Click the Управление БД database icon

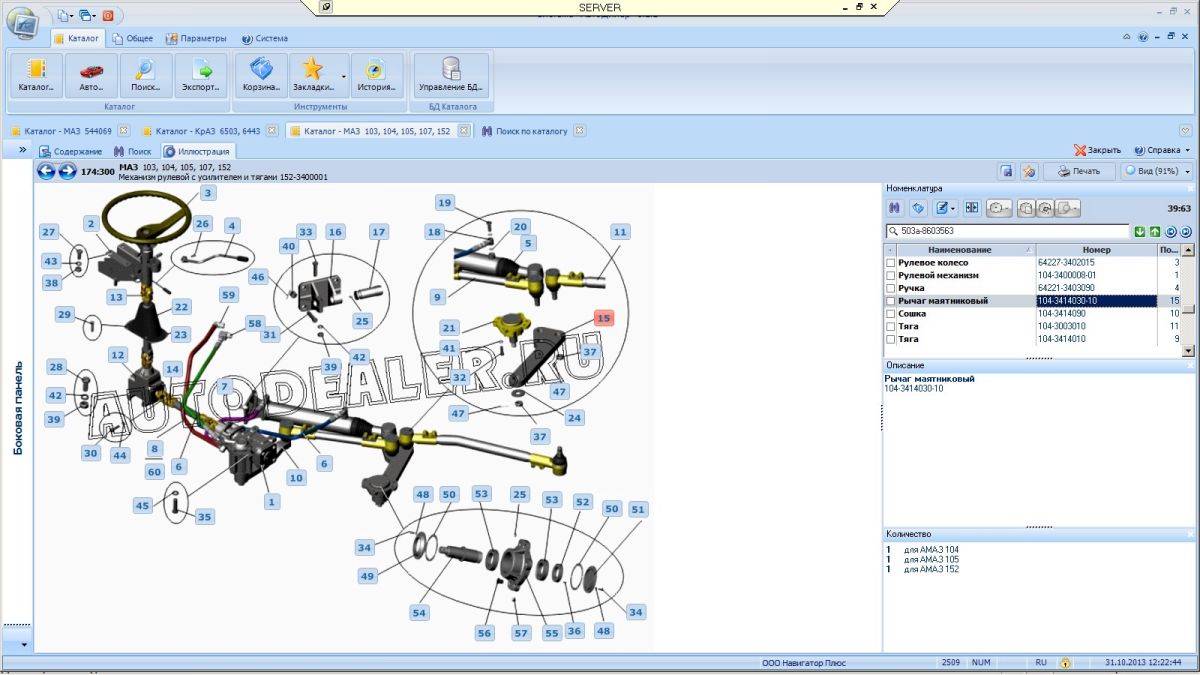click(451, 76)
